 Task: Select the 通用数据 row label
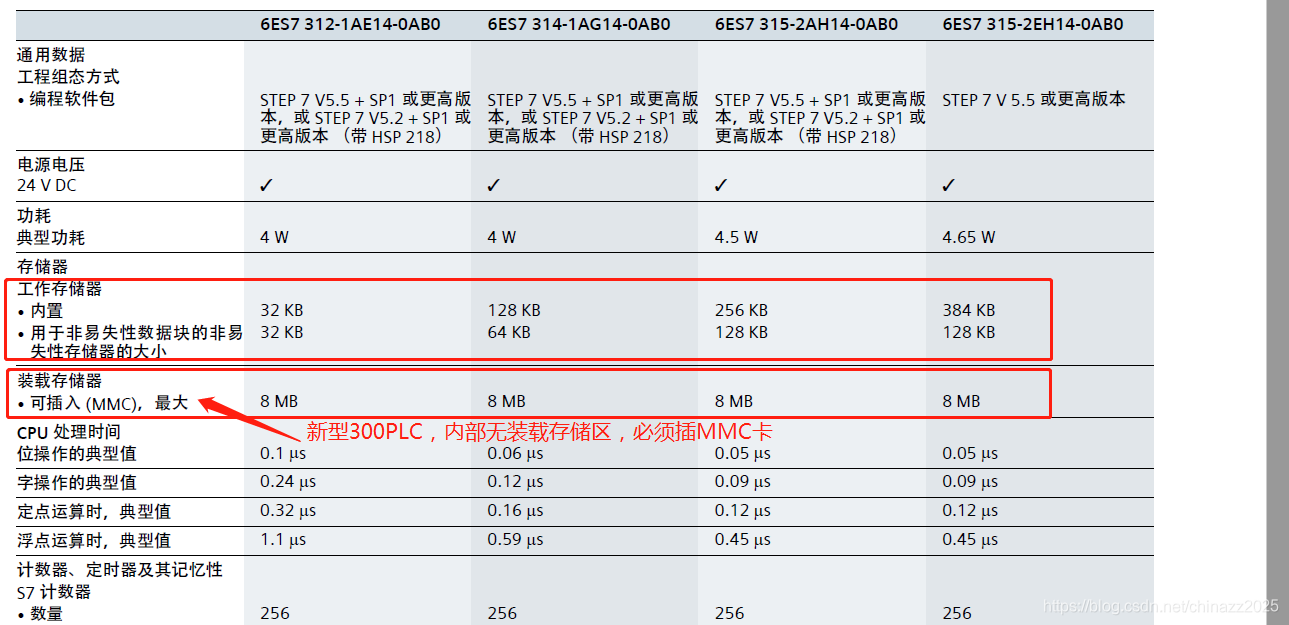pyautogui.click(x=51, y=55)
